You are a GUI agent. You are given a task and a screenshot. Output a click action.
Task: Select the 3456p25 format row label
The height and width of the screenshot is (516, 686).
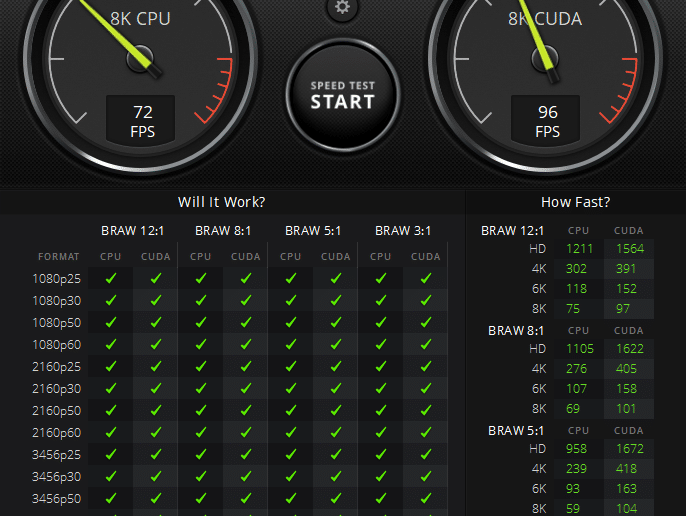pos(56,455)
